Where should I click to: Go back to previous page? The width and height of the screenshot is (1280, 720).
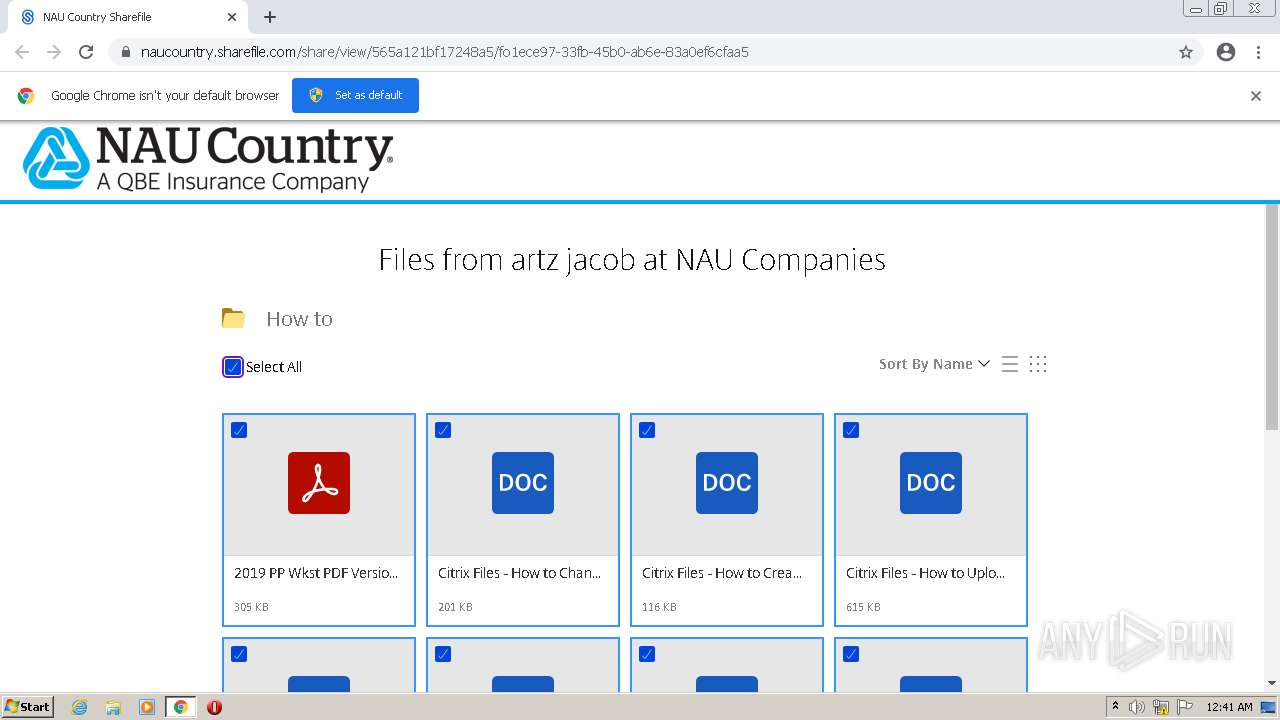click(22, 52)
